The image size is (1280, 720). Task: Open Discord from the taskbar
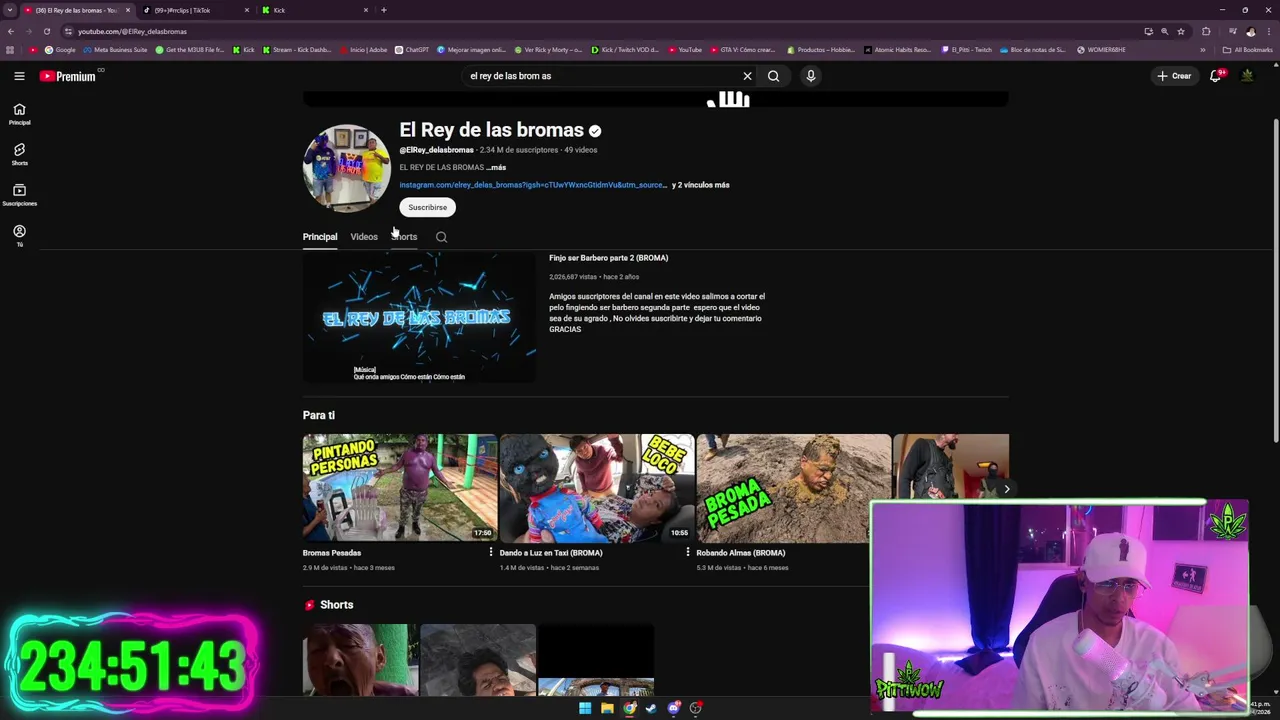point(674,708)
